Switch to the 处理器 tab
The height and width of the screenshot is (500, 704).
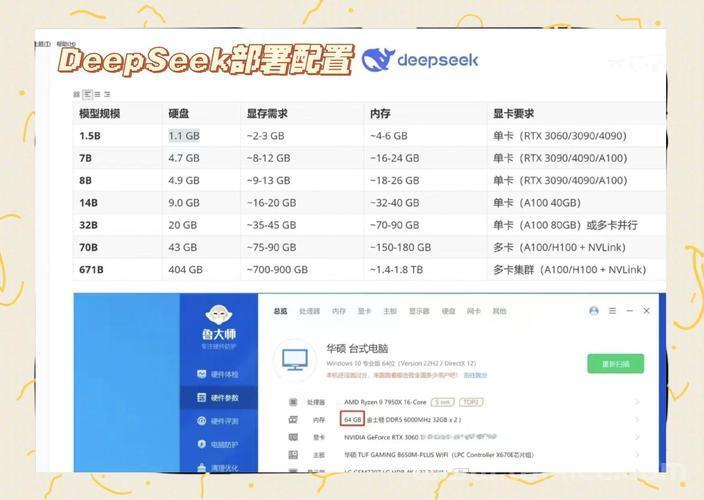309,311
